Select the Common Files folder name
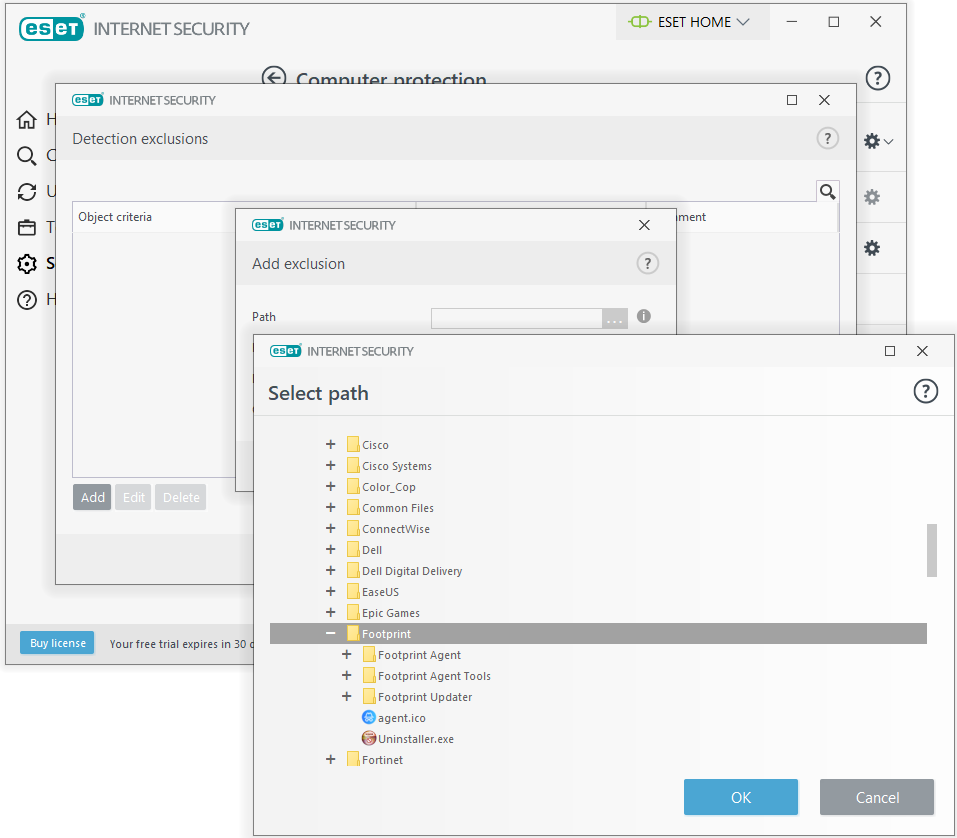This screenshot has width=957, height=838. (x=398, y=508)
